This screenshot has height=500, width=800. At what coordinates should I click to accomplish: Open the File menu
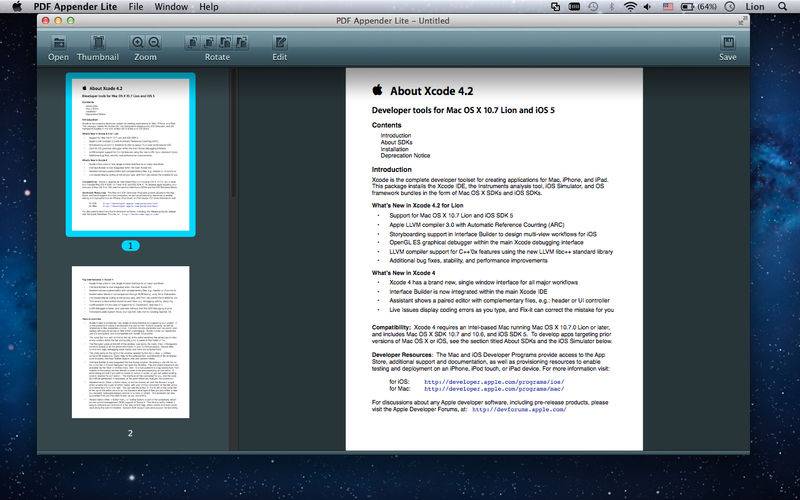click(136, 7)
